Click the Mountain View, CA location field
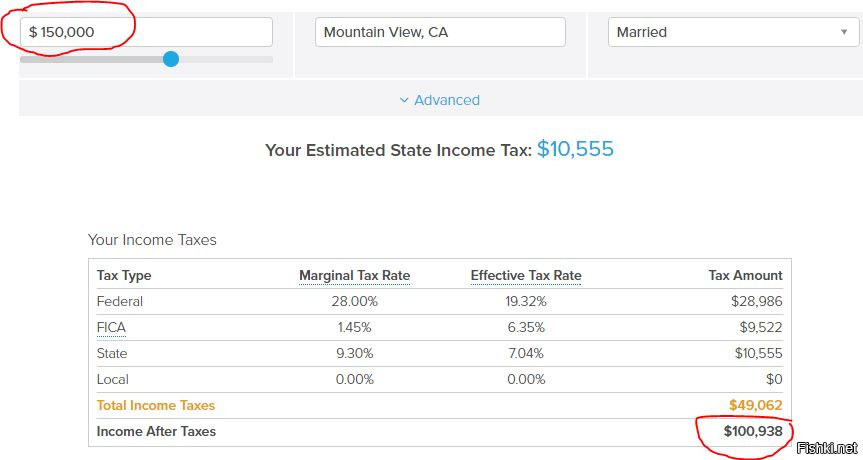This screenshot has height=460, width=863. click(x=440, y=32)
